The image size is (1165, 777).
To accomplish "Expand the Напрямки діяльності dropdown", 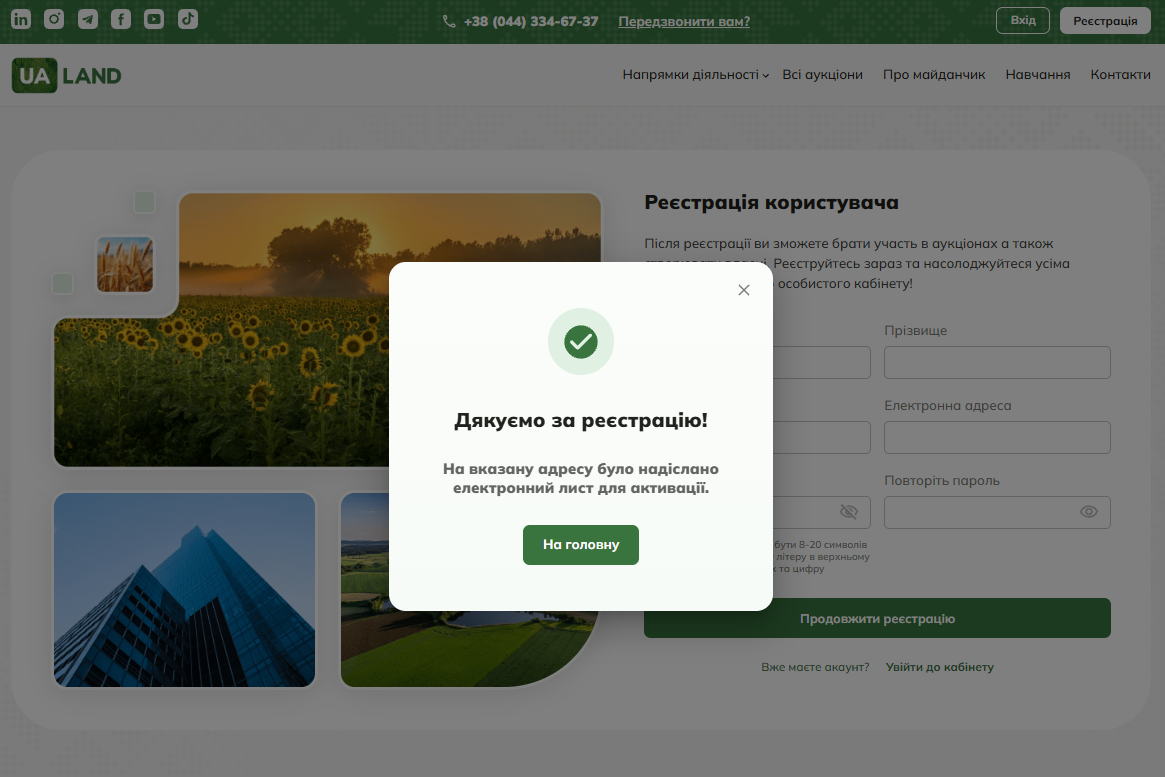I will point(695,74).
